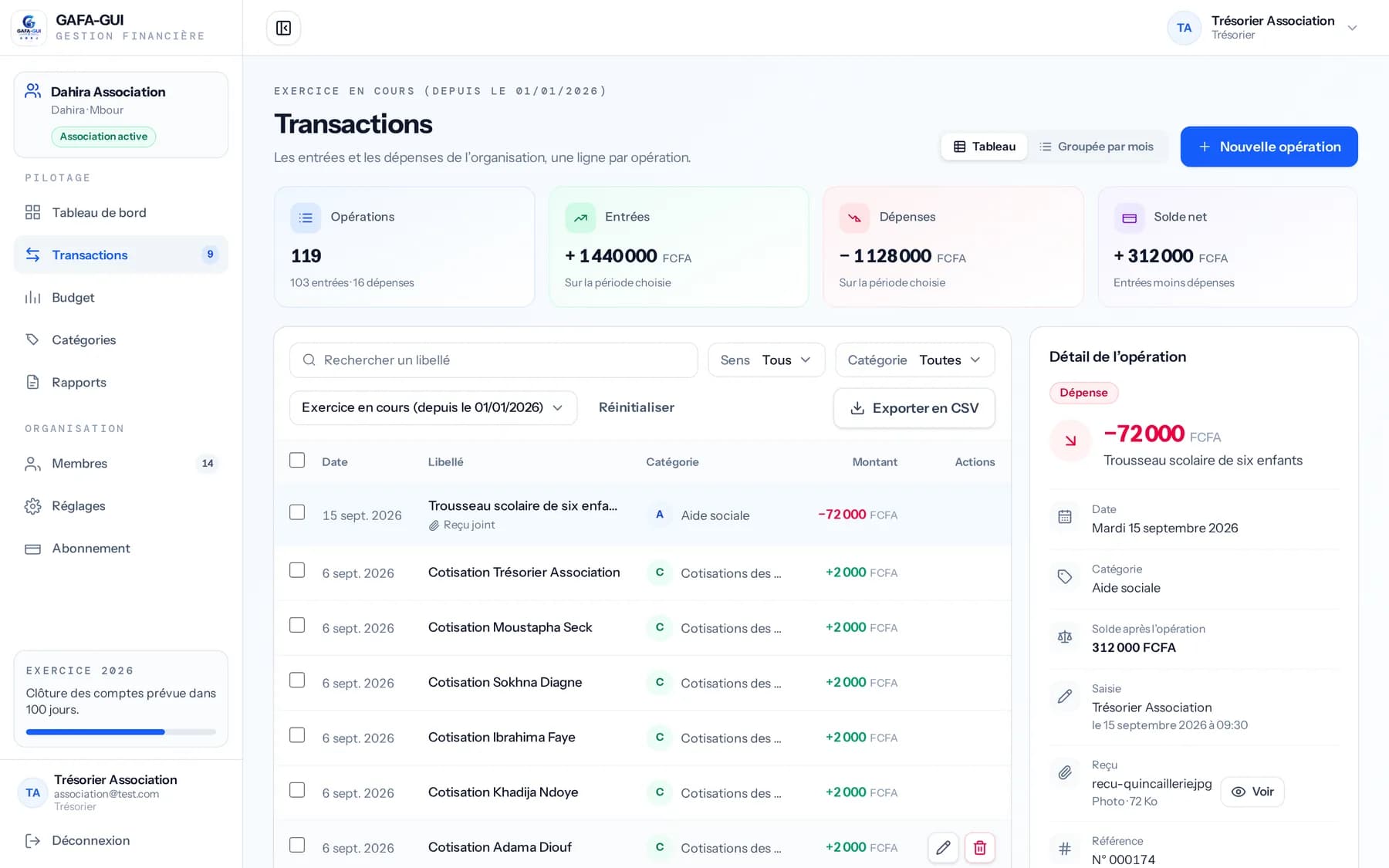Viewport: 1389px width, 868px height.
Task: Click the Budget bar chart icon
Action: (32, 297)
